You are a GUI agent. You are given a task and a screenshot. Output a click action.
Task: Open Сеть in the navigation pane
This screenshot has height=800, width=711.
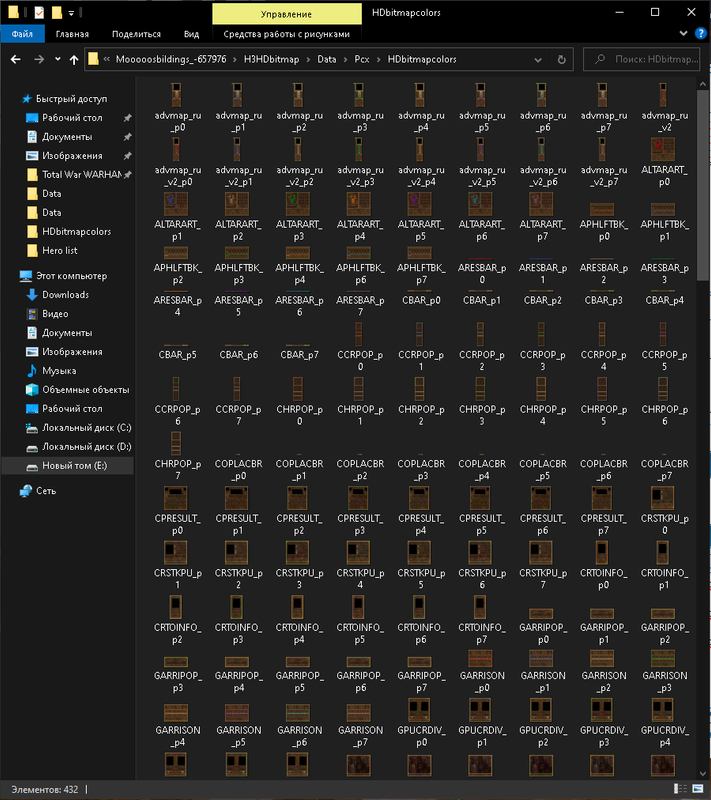pos(45,491)
